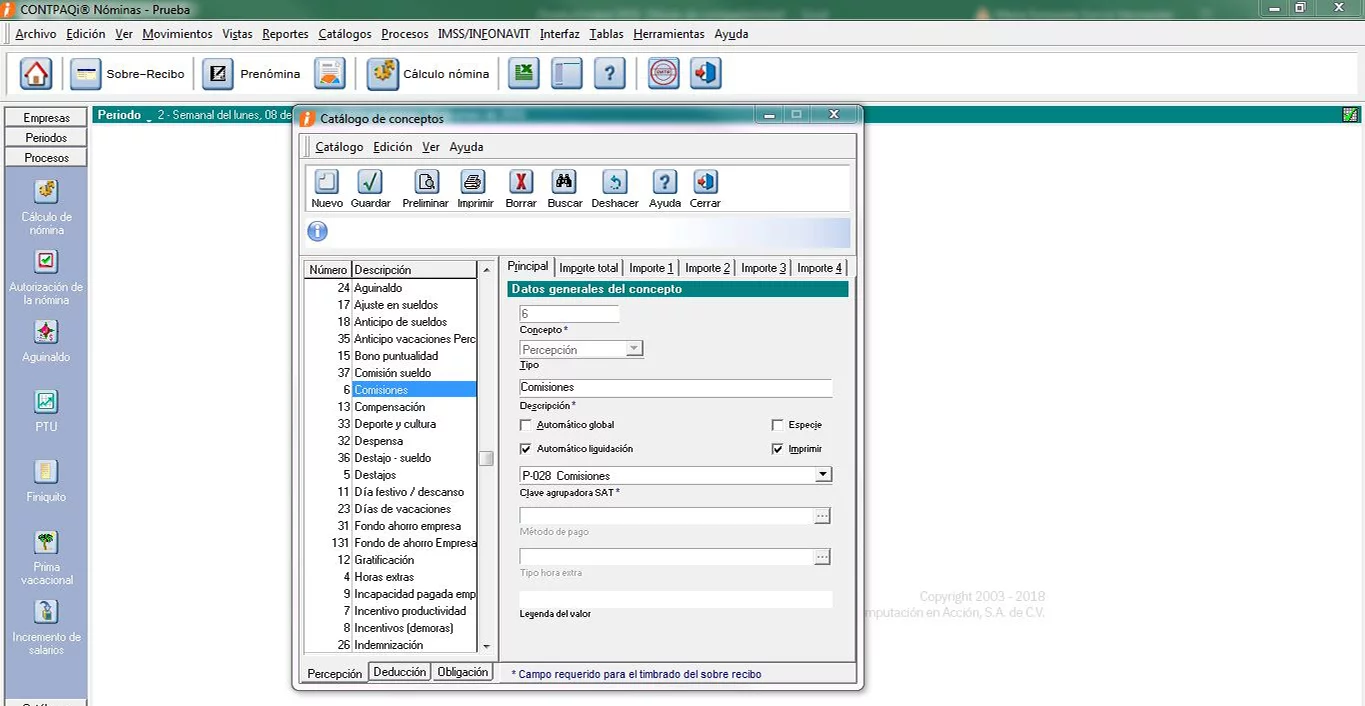Toggle the Imprimir checkbox
The height and width of the screenshot is (706, 1365).
point(778,449)
